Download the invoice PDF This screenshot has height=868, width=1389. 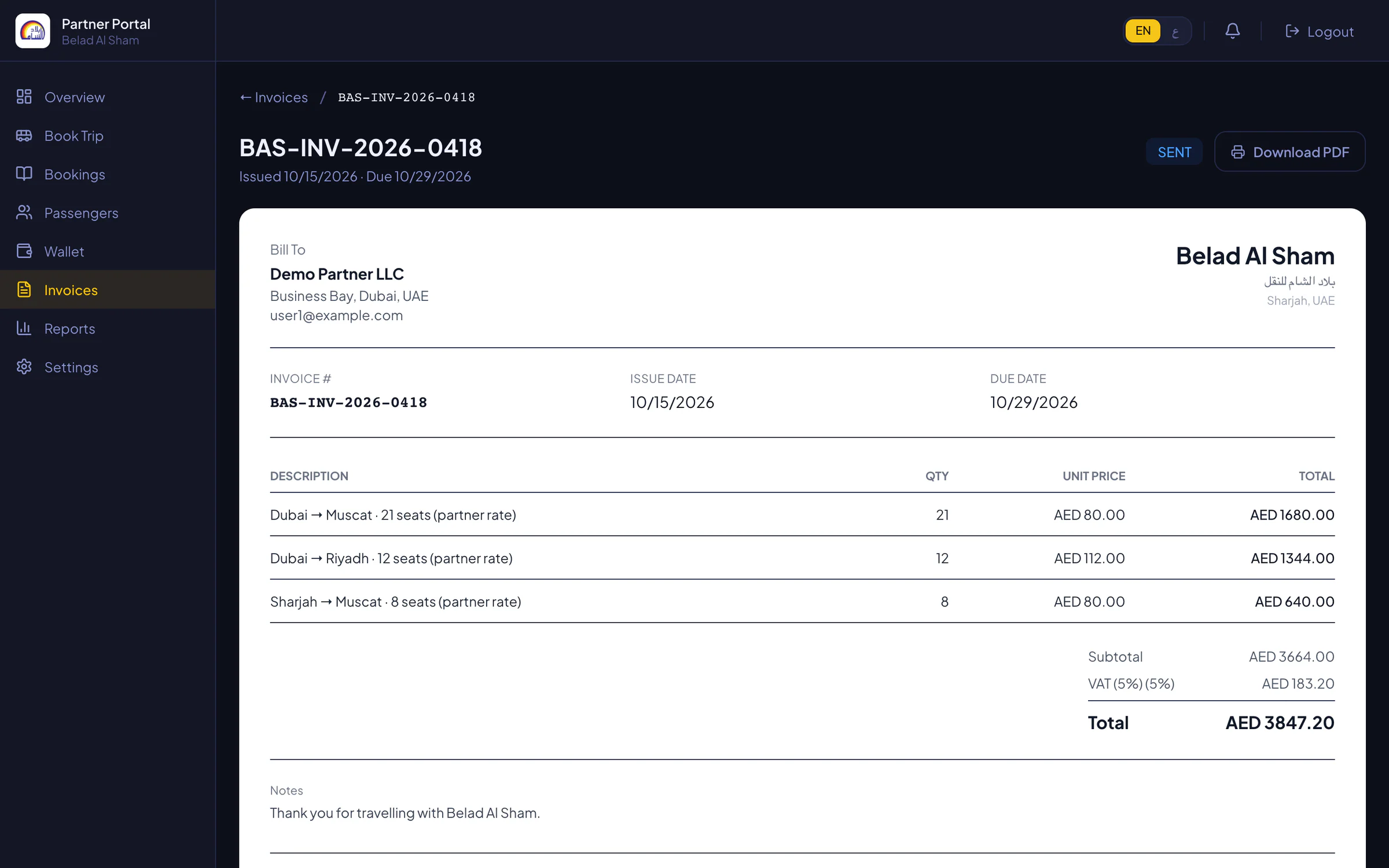pos(1289,152)
